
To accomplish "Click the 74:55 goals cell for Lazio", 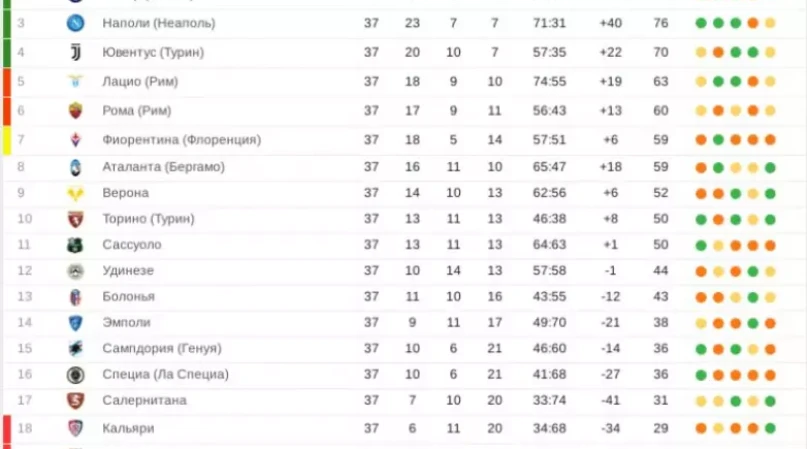I will (550, 81).
